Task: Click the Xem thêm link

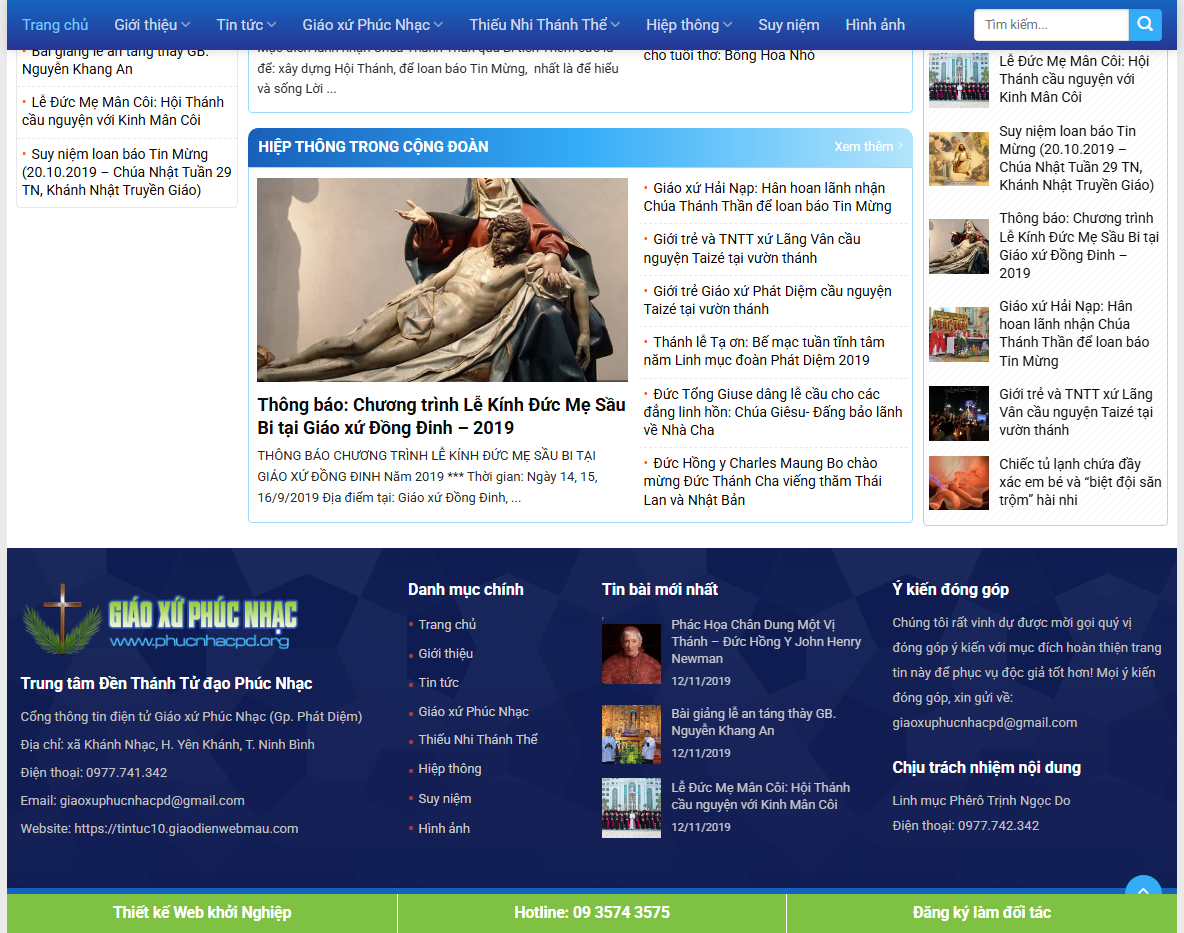Action: 863,146
